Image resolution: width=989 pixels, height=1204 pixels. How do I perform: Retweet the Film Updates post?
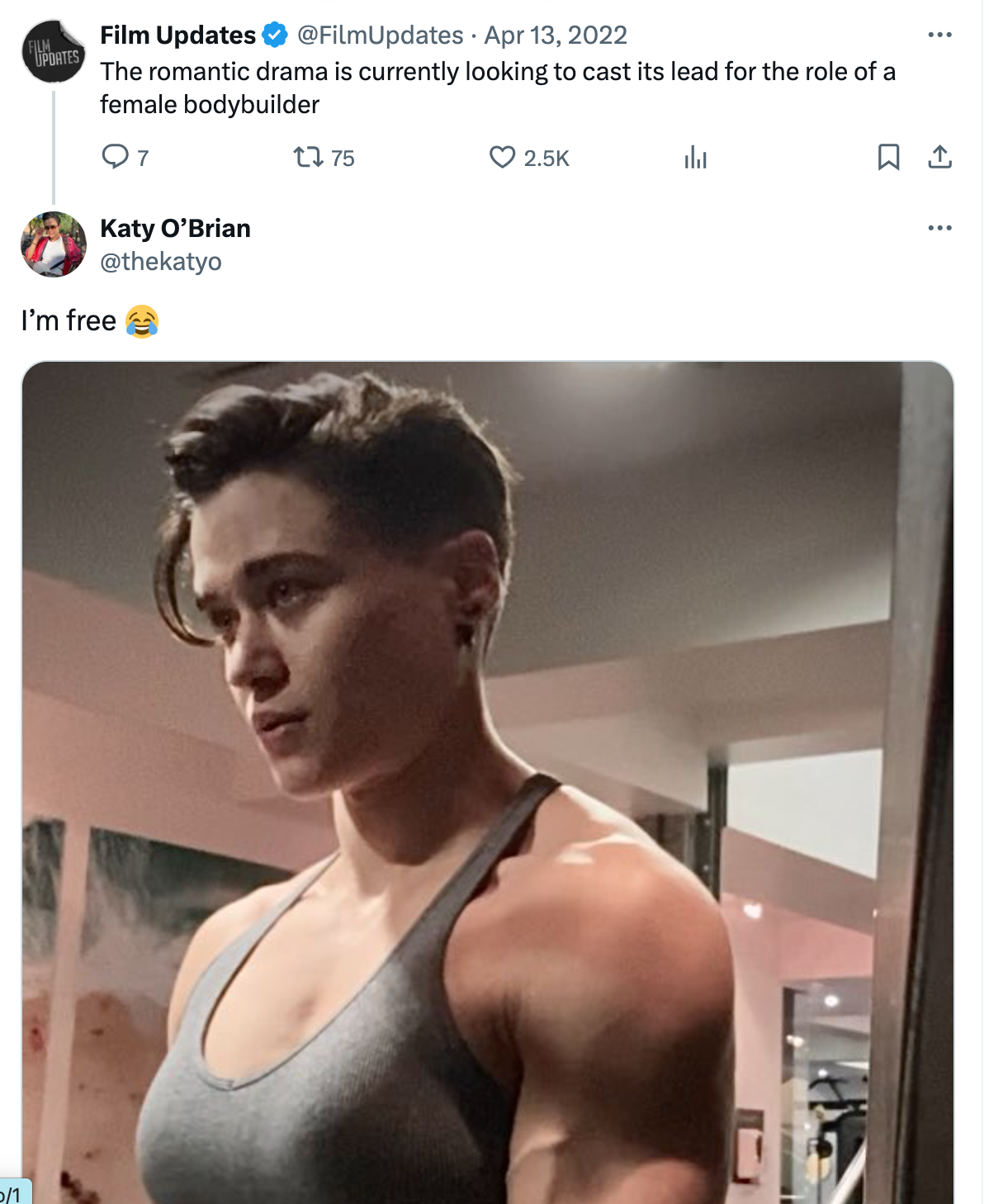[x=309, y=157]
